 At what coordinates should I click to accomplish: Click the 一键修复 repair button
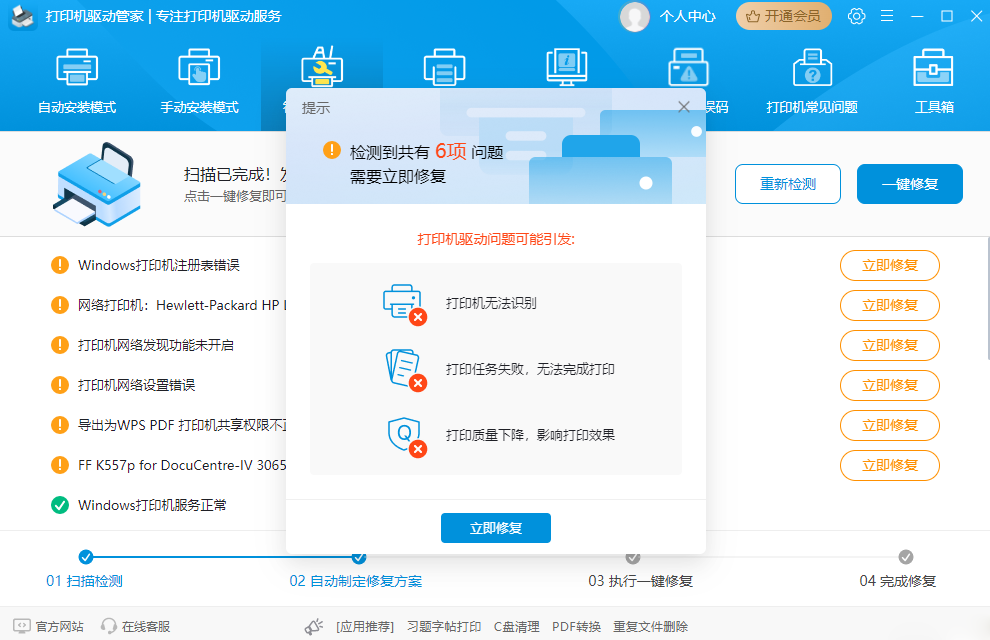(909, 184)
